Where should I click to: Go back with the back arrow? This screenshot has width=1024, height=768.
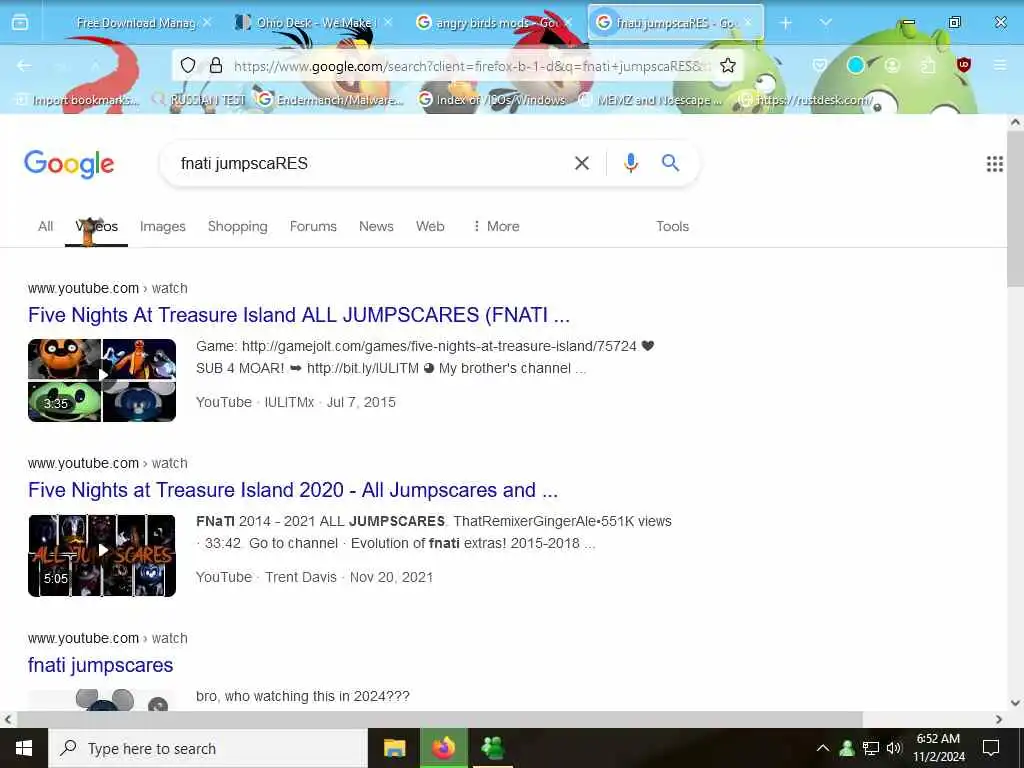(24, 65)
